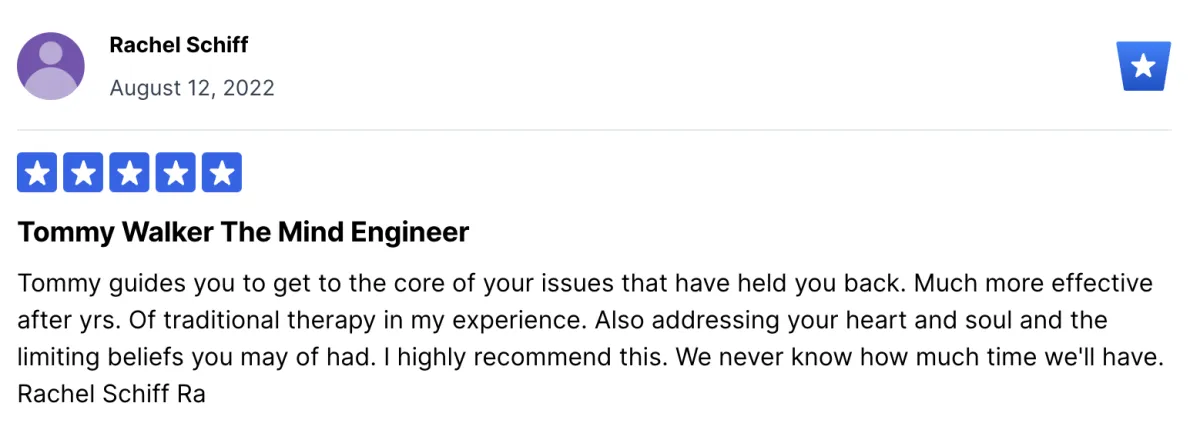Viewport: 1200px width, 443px height.
Task: Click the words 'limiting beliefs' in review
Action: (x=95, y=357)
